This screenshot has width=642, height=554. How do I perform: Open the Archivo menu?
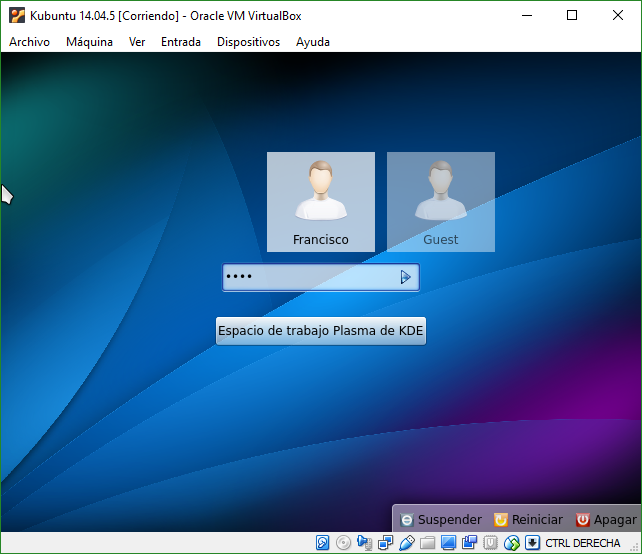pos(29,42)
